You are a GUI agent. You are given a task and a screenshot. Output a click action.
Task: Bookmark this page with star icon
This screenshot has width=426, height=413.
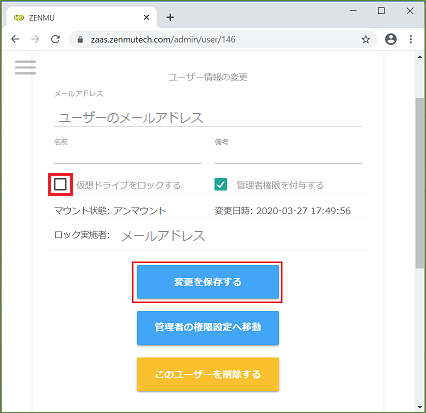(x=366, y=40)
